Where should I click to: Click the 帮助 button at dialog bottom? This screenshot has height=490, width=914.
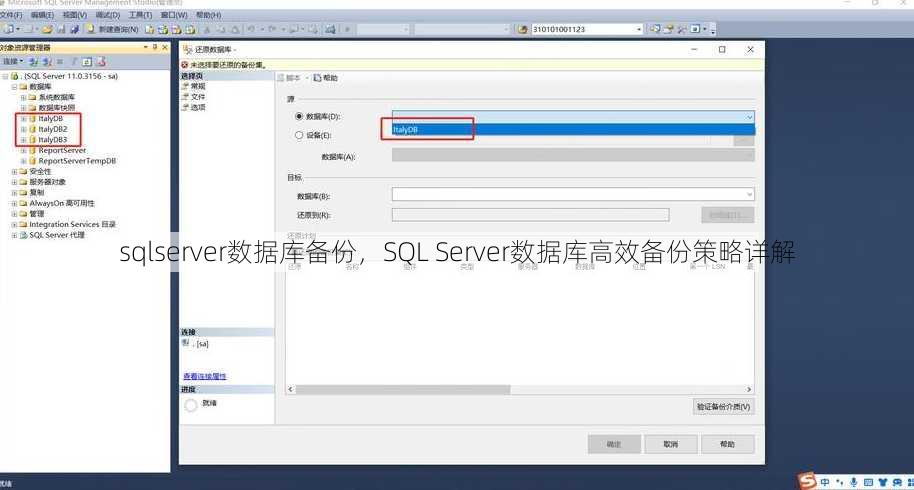[x=727, y=444]
